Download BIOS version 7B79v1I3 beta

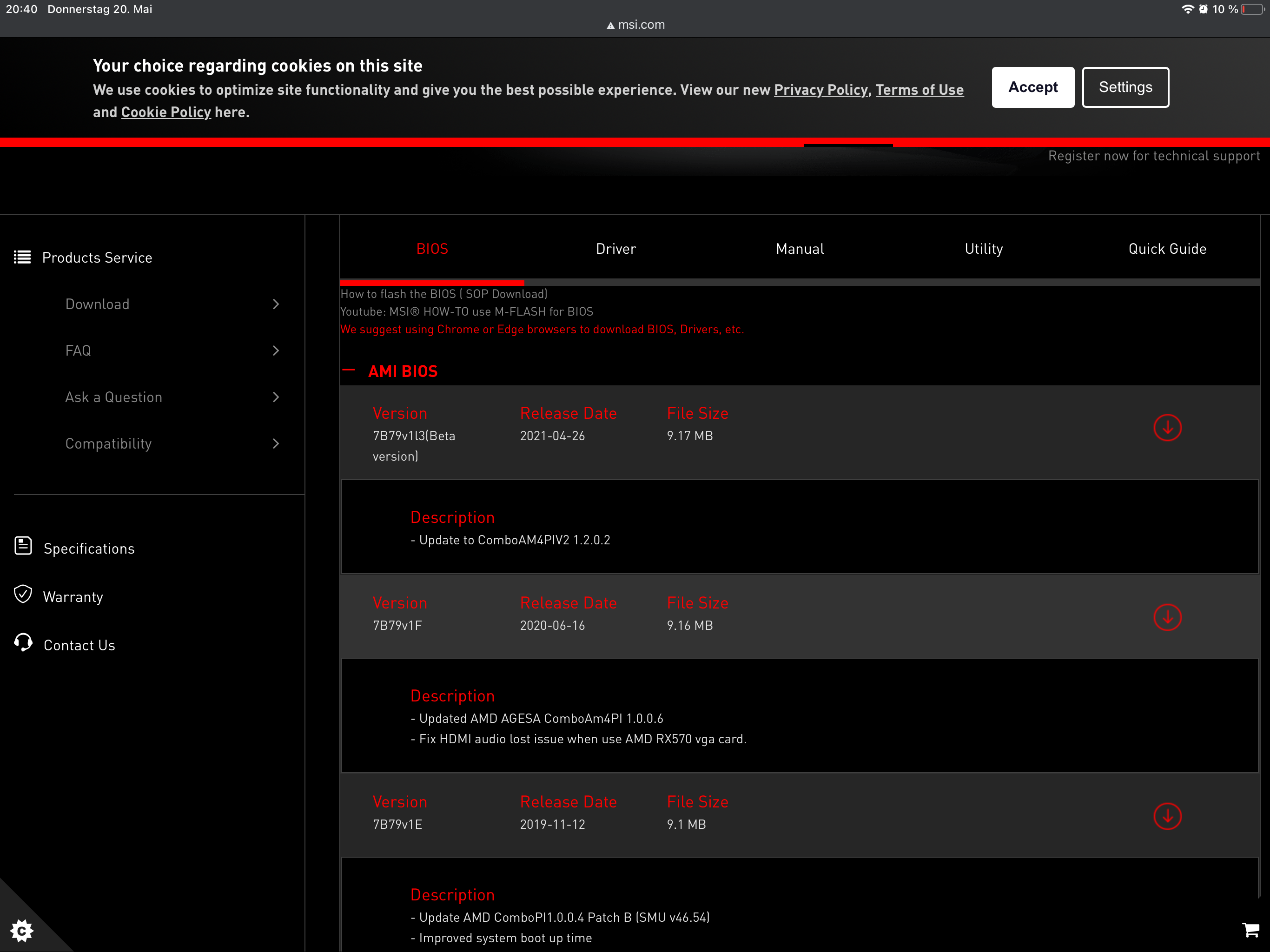pos(1167,428)
